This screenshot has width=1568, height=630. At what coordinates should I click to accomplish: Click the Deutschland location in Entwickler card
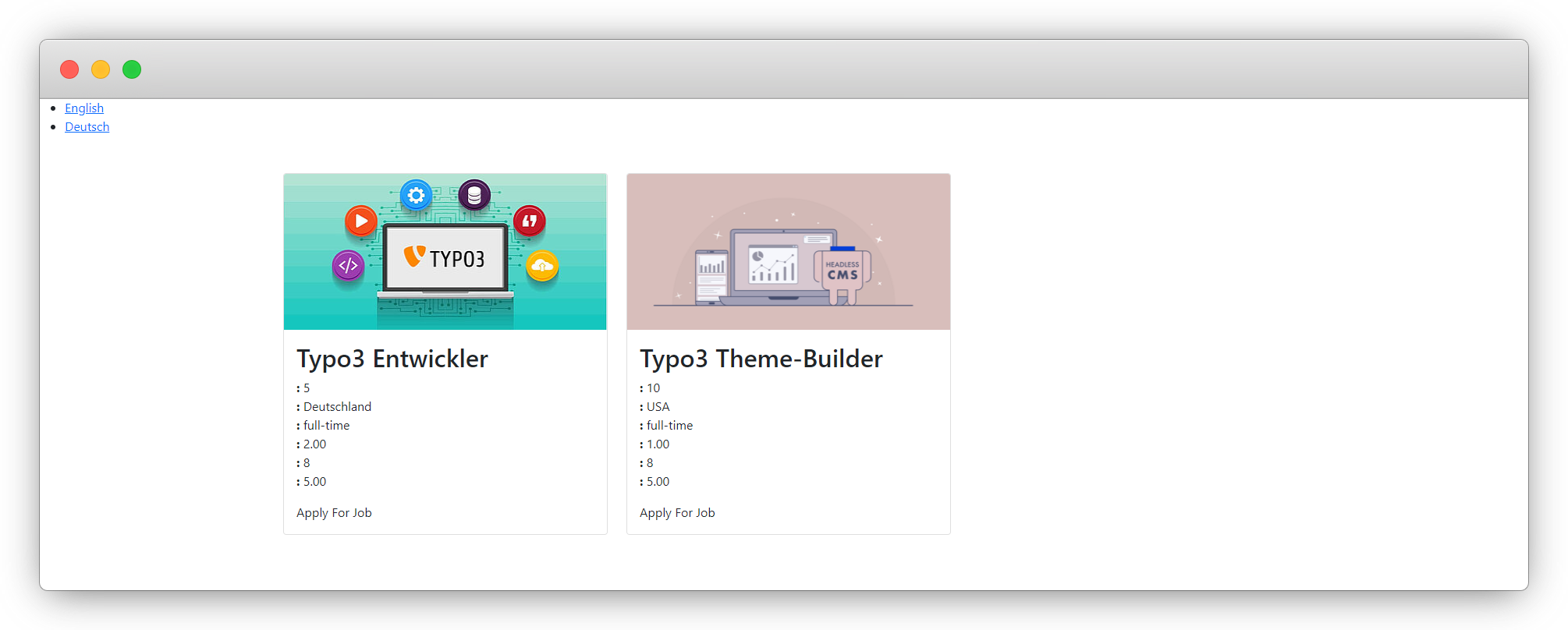pos(337,407)
